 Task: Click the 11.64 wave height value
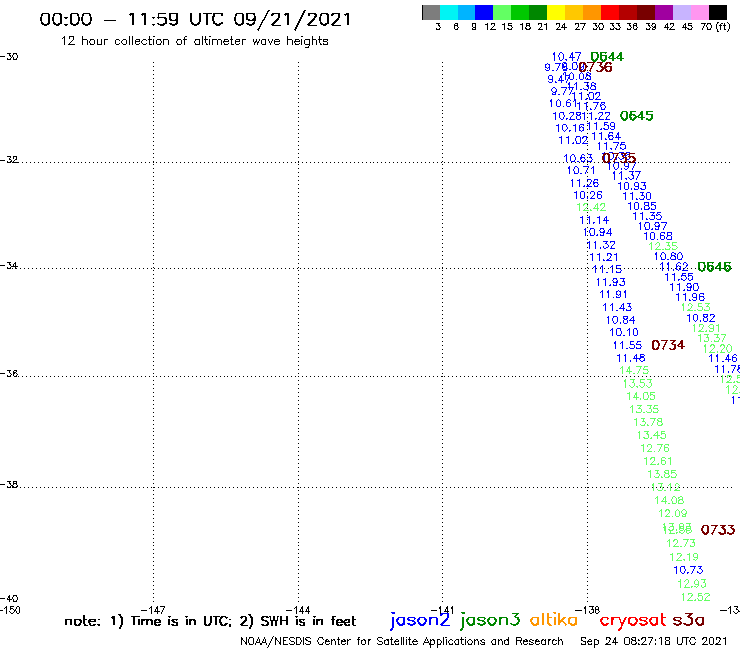(x=606, y=136)
